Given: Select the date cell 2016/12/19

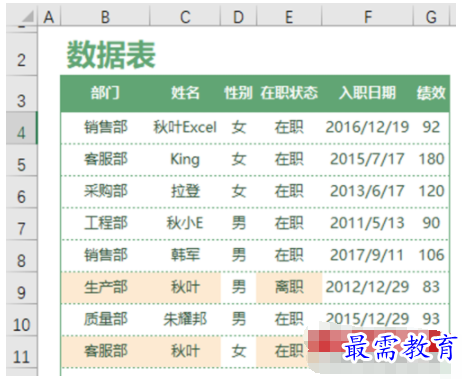Looking at the screenshot, I should pyautogui.click(x=368, y=128).
